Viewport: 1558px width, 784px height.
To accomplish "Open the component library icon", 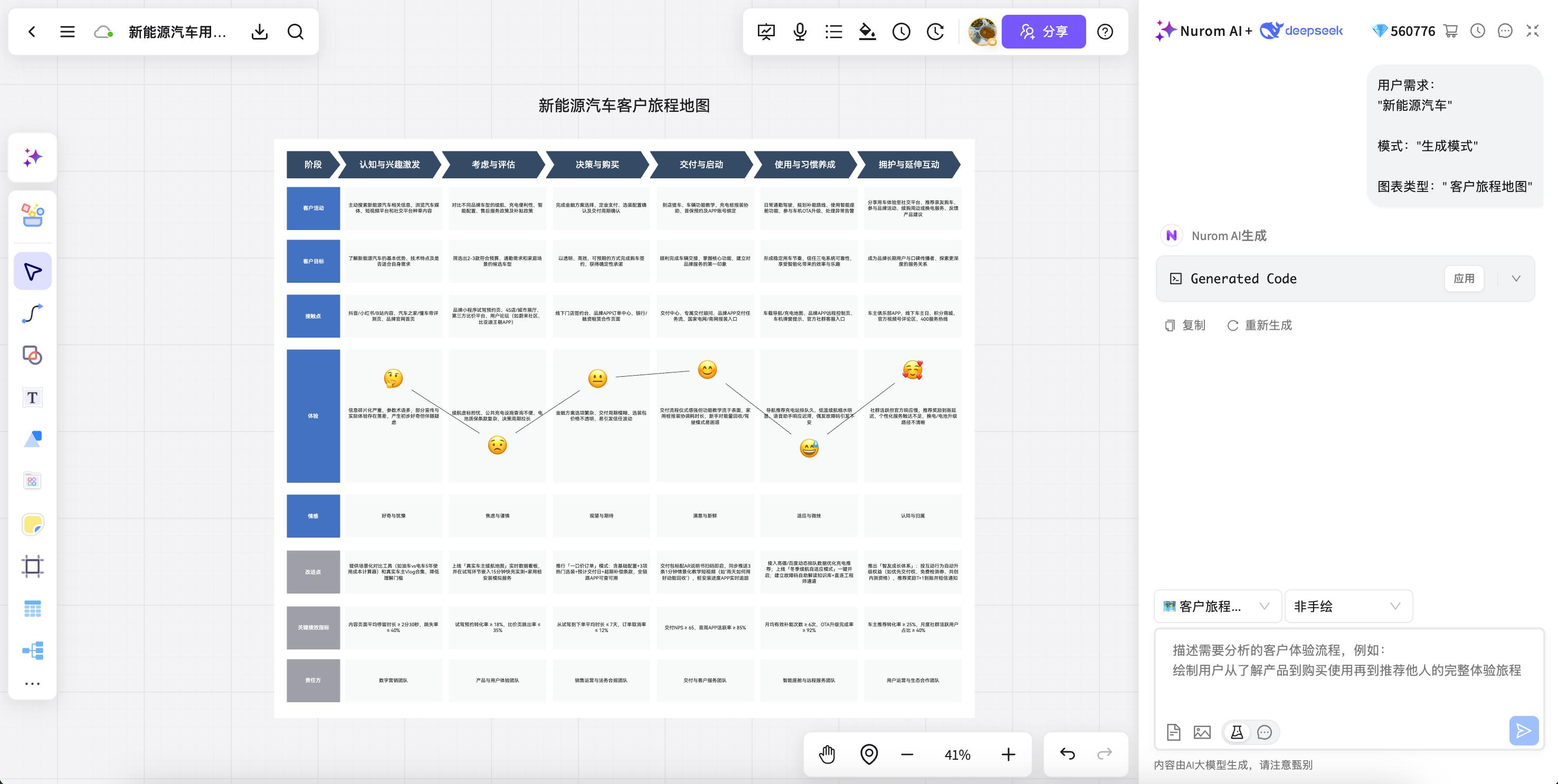I will point(33,481).
